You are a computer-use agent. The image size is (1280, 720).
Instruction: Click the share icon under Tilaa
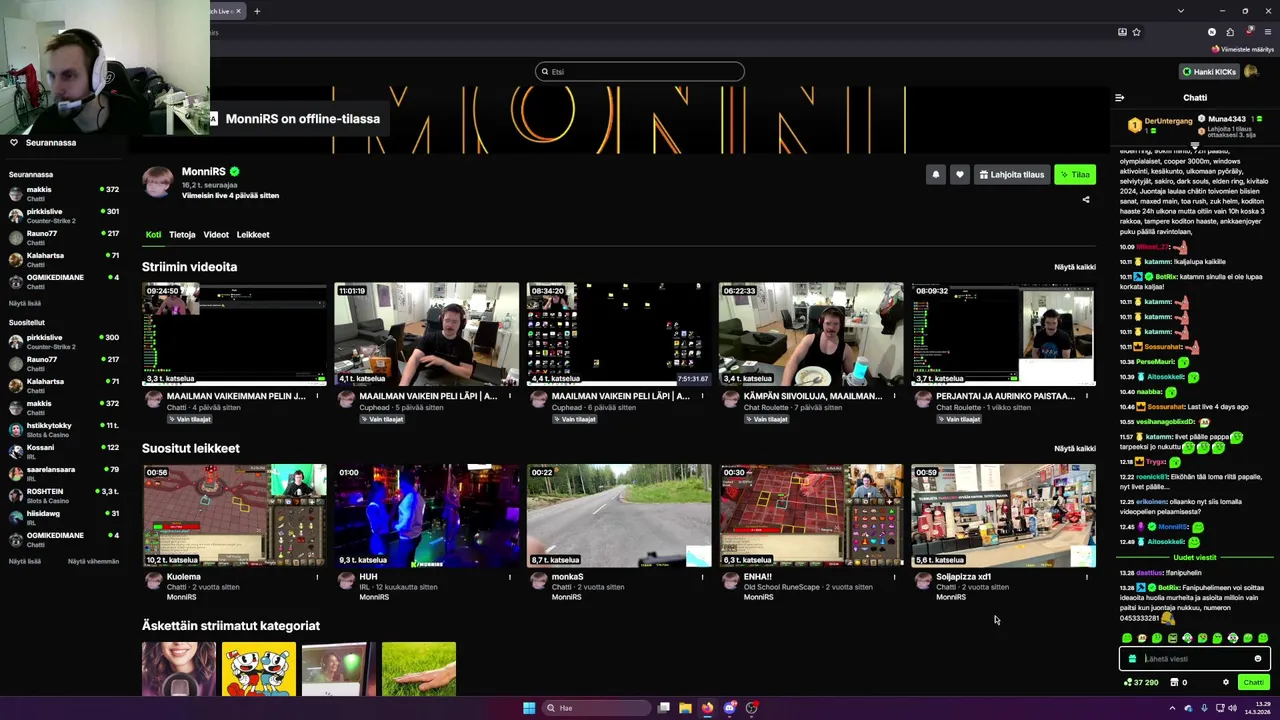click(1086, 199)
